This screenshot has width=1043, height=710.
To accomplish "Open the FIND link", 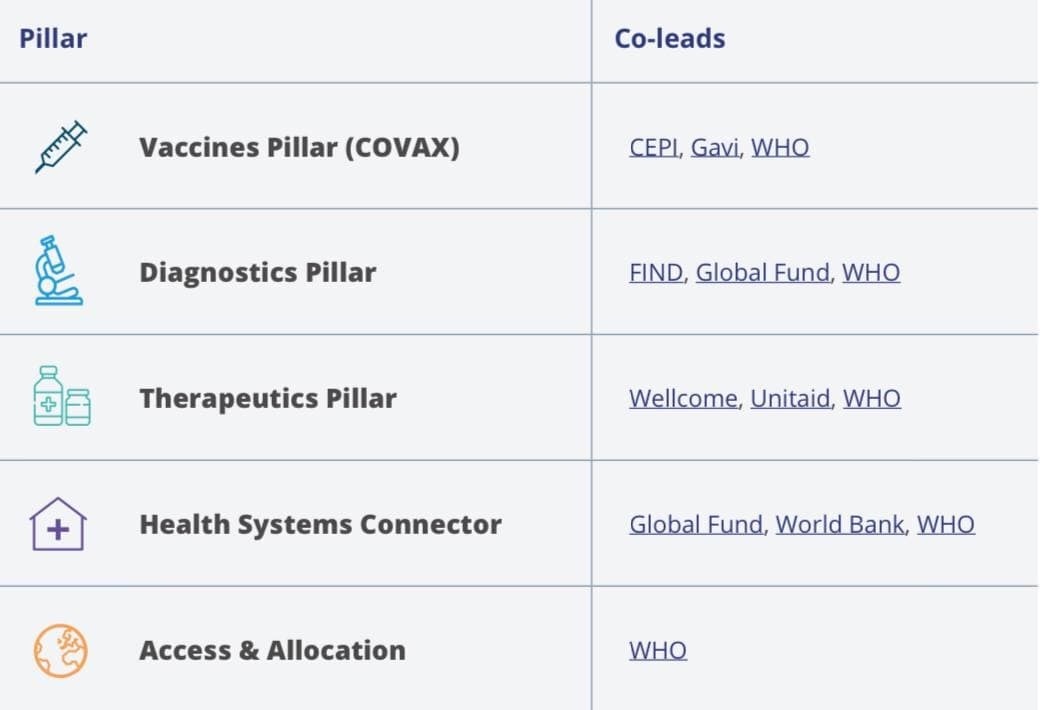I will [656, 273].
